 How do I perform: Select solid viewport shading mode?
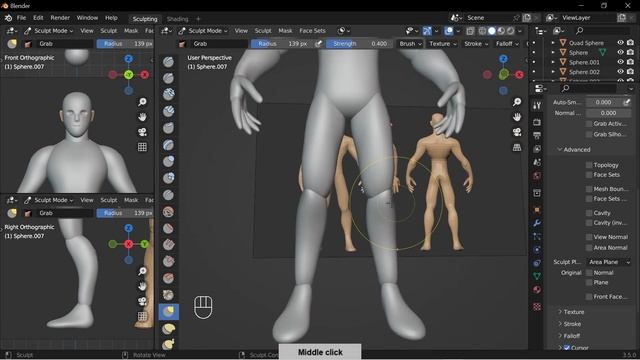492,31
